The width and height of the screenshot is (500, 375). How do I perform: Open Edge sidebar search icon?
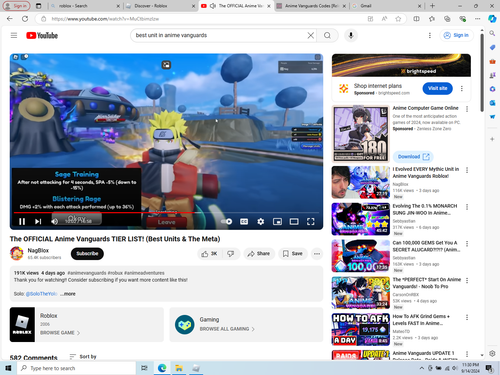coord(492,33)
